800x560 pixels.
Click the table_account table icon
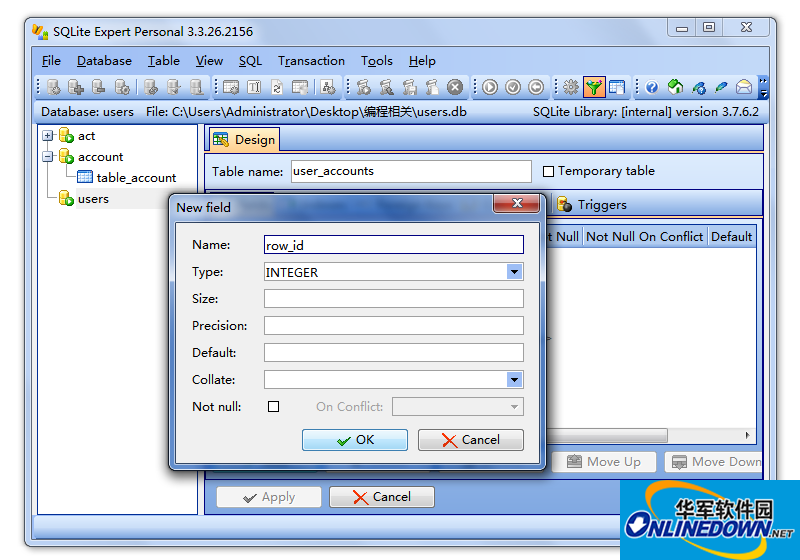pos(85,177)
